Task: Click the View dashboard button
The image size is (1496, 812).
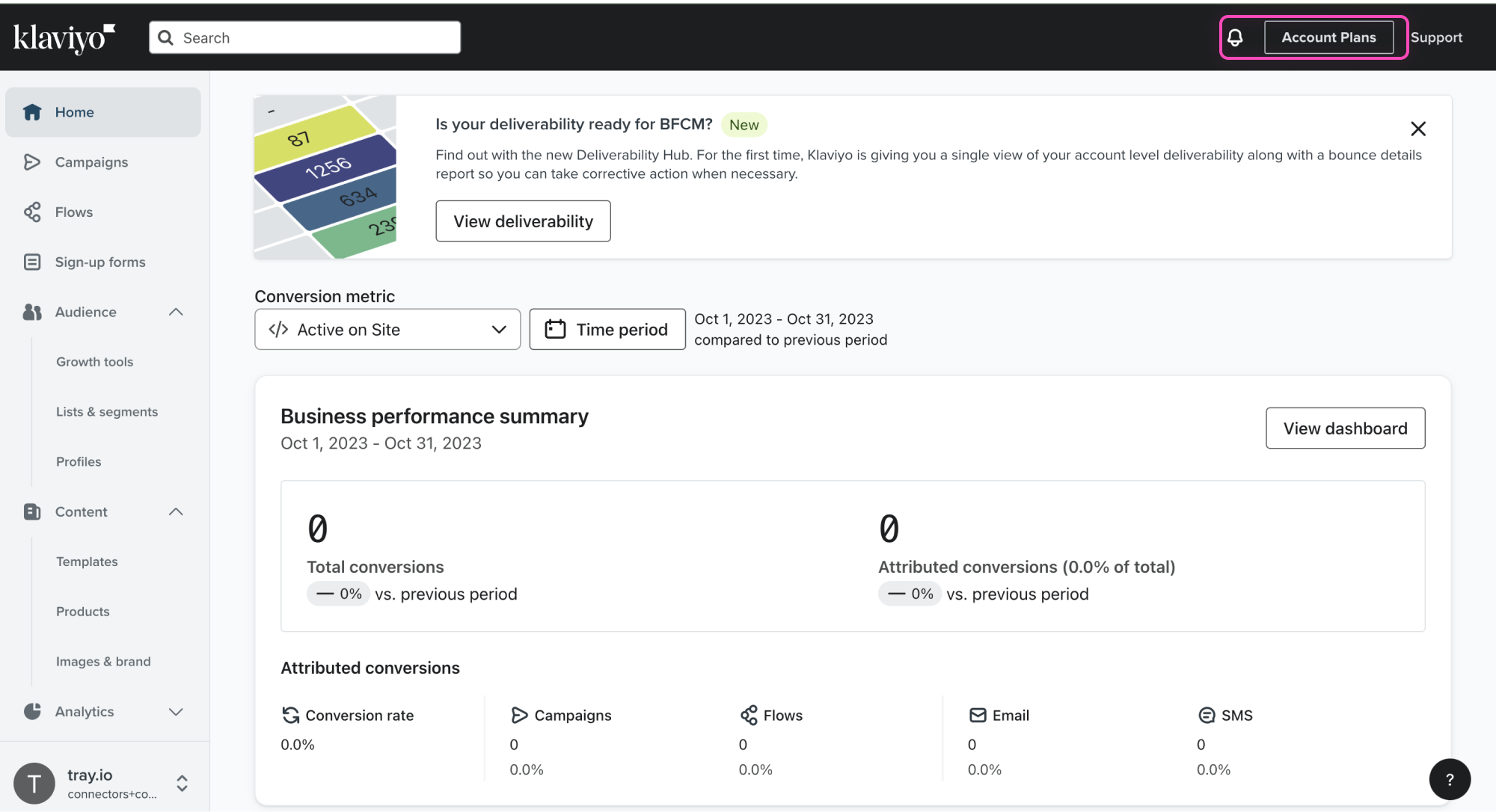Action: (1345, 428)
